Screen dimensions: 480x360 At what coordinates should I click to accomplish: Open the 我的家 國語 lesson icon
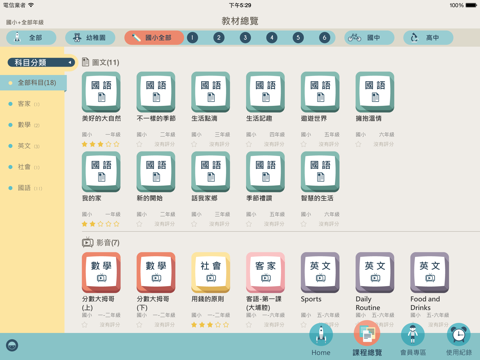[101, 172]
